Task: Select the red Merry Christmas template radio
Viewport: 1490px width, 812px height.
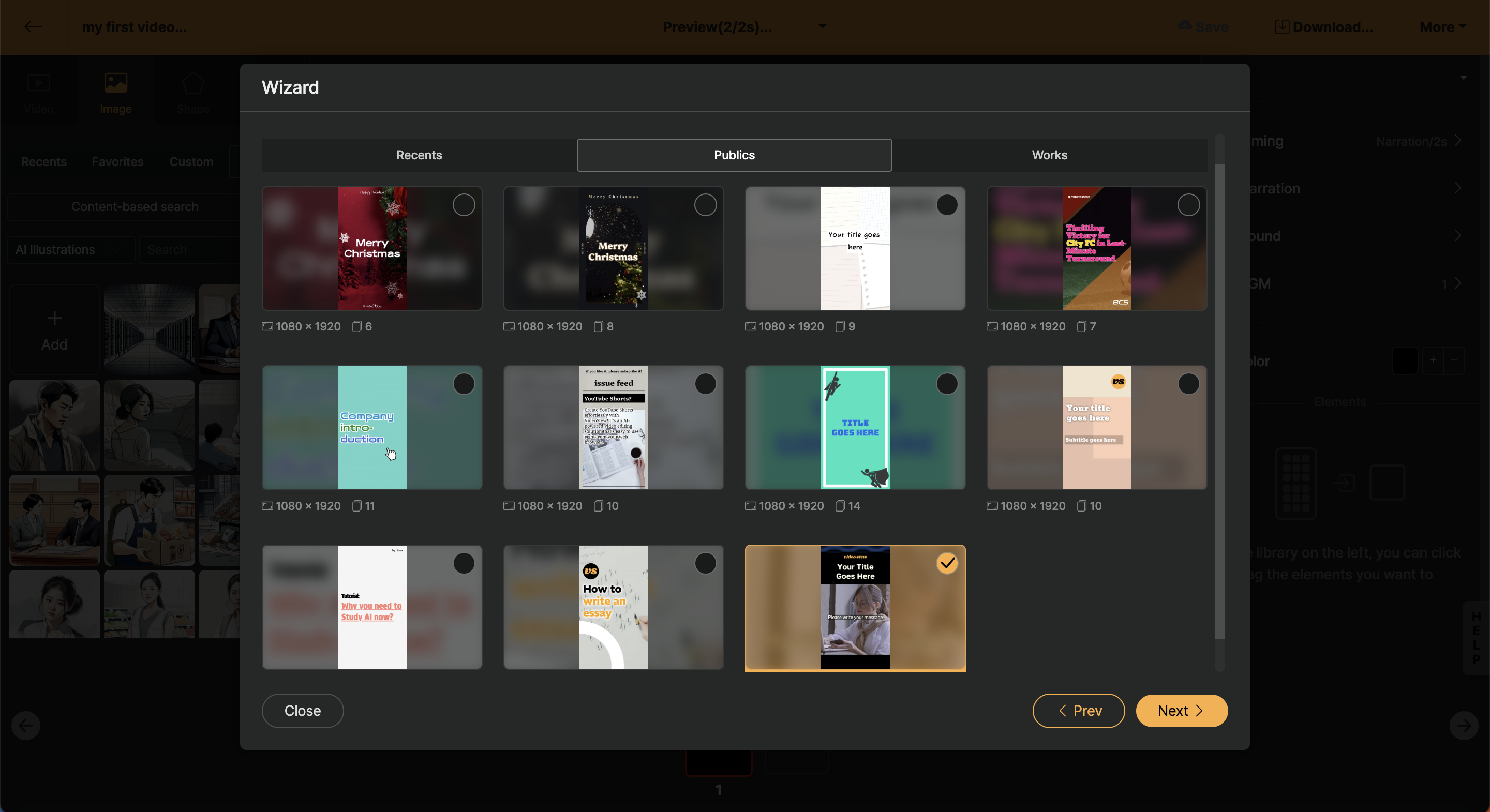Action: [x=464, y=205]
